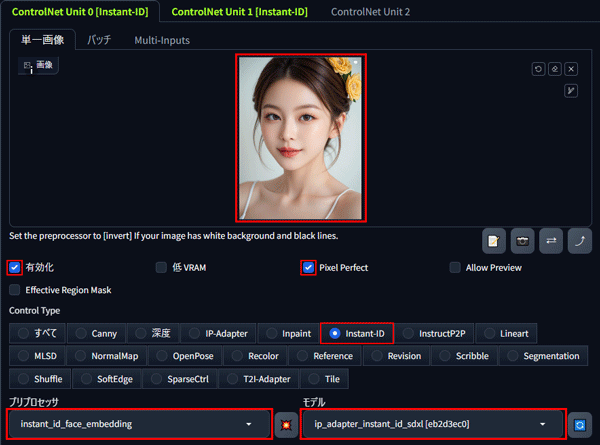This screenshot has height=445, width=600.
Task: Enable the 低 VRAM checkbox
Action: (x=161, y=267)
